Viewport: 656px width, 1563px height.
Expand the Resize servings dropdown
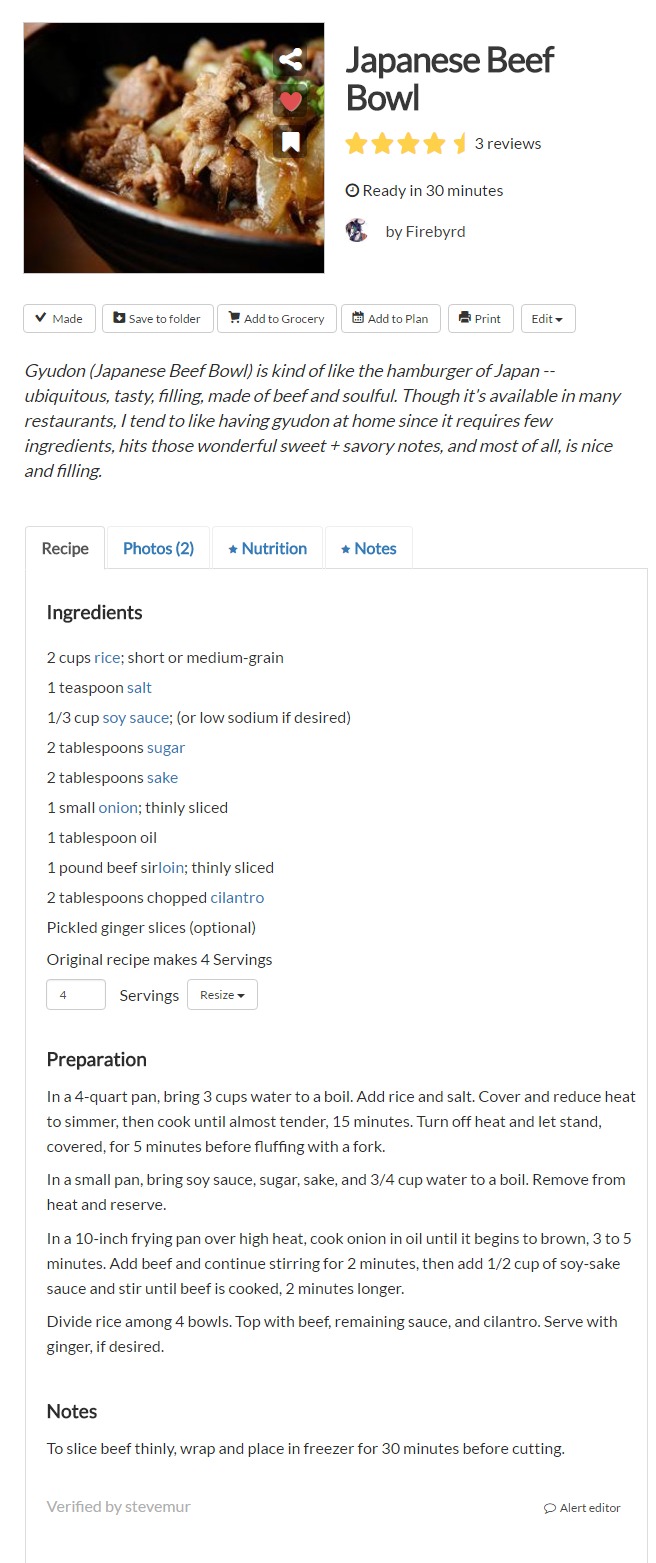[x=222, y=995]
